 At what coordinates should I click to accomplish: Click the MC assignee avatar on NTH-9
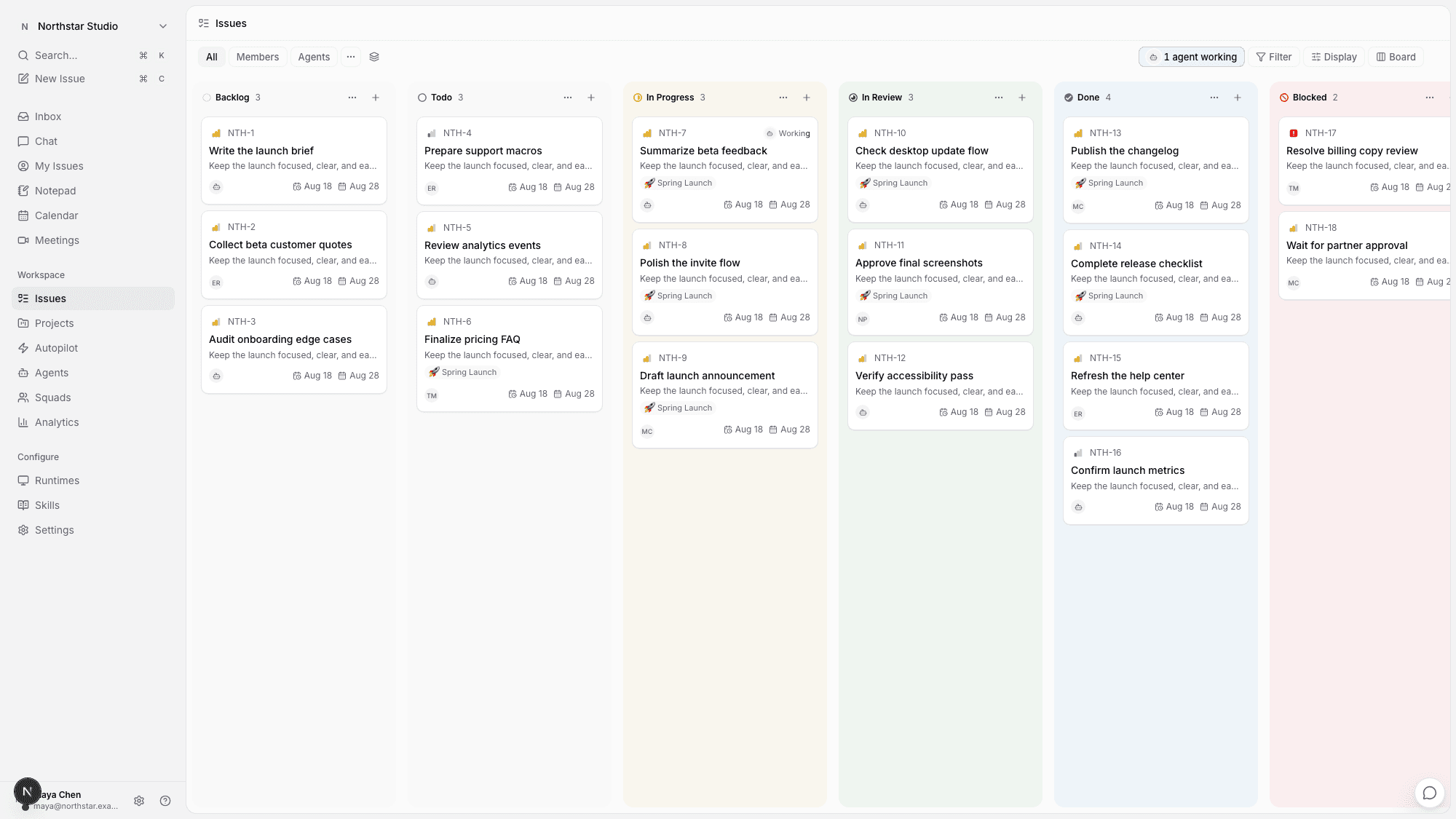pyautogui.click(x=647, y=431)
